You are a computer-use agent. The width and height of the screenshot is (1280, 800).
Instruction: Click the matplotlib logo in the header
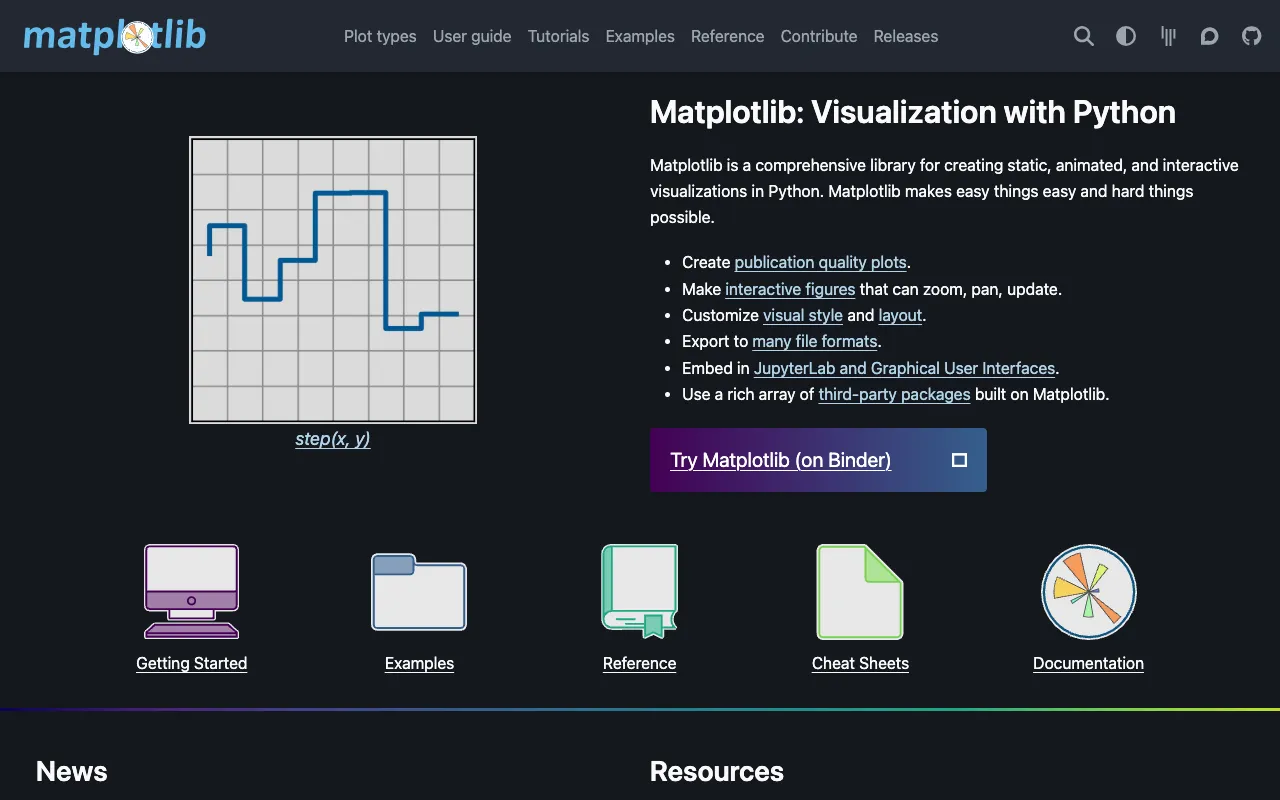115,36
